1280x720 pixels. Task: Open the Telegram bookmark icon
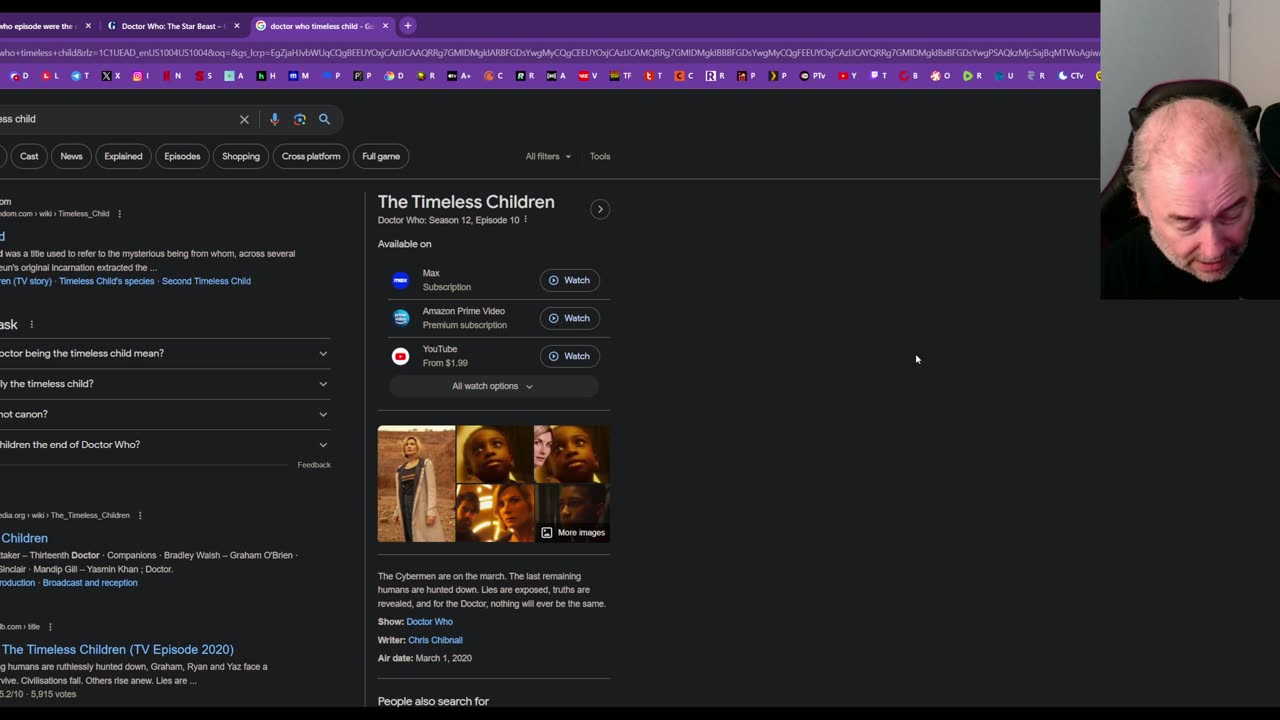pos(80,75)
